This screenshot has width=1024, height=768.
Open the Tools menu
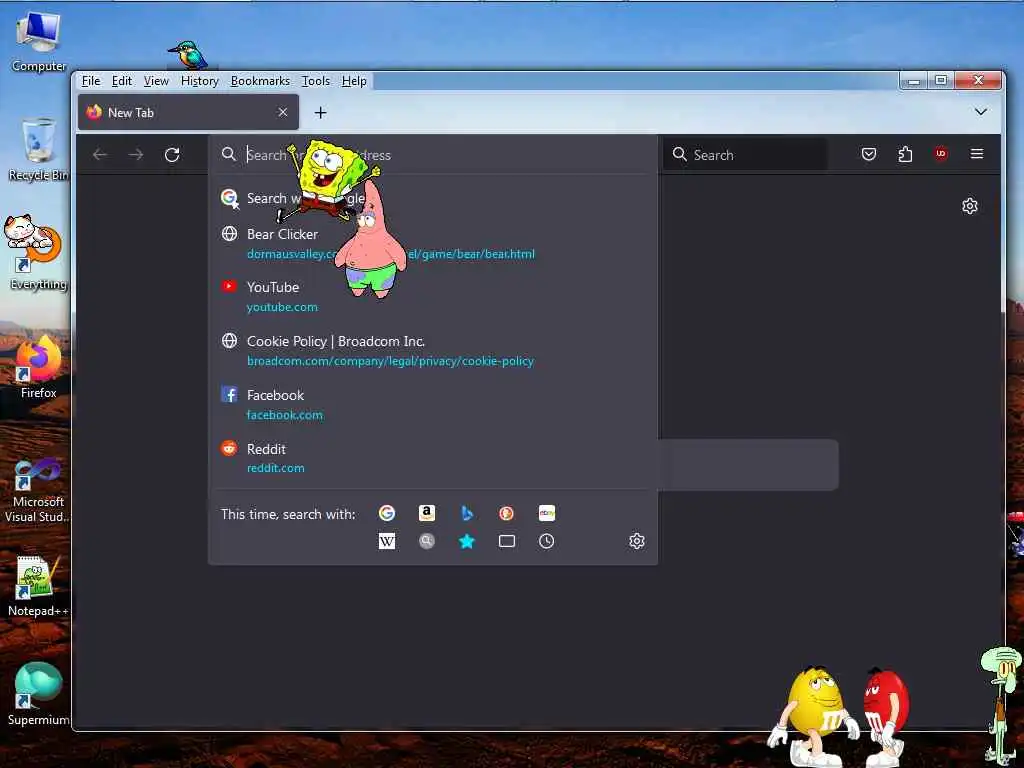click(x=315, y=81)
